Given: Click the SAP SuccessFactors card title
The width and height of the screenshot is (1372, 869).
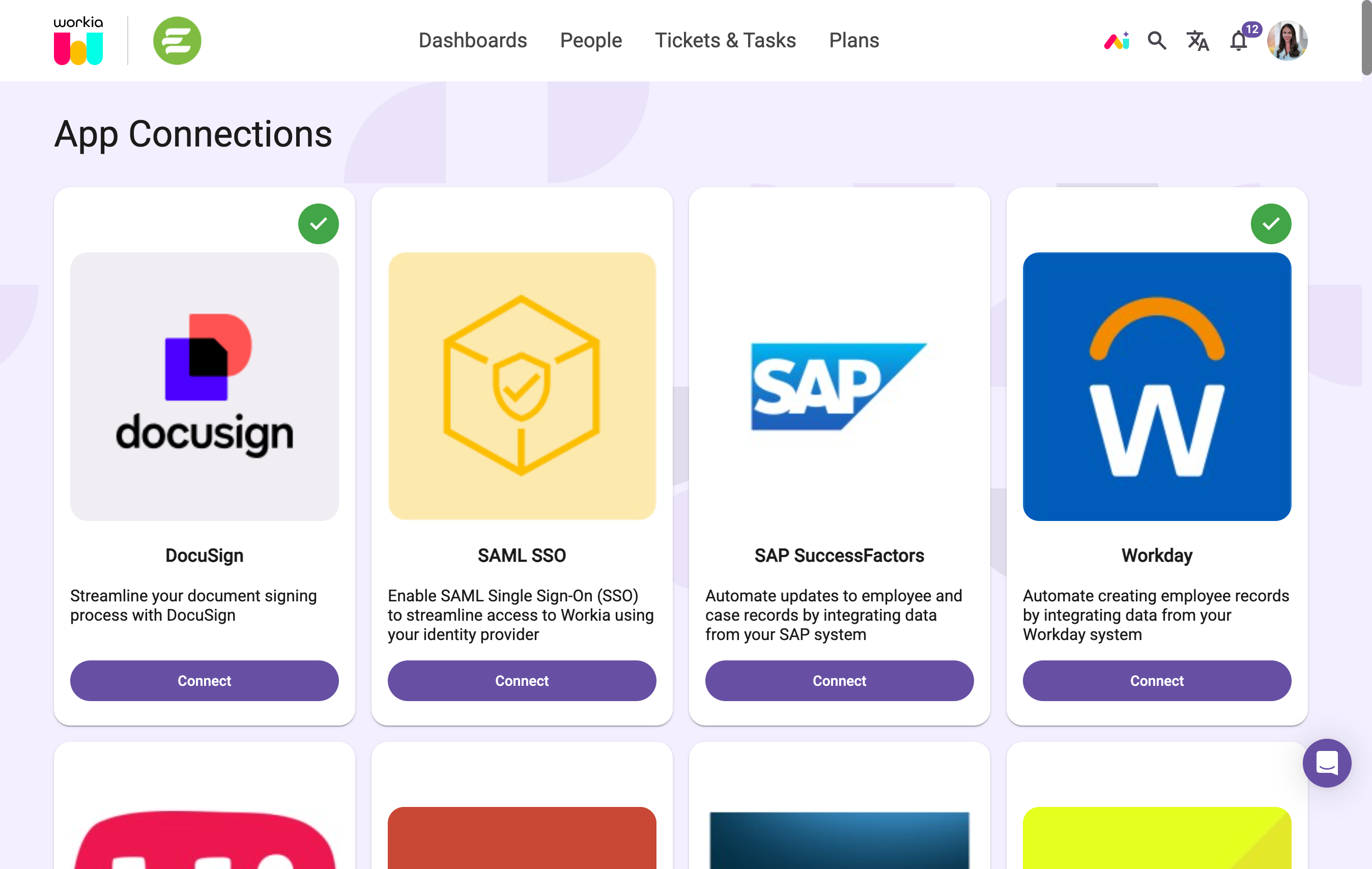Looking at the screenshot, I should (x=839, y=555).
